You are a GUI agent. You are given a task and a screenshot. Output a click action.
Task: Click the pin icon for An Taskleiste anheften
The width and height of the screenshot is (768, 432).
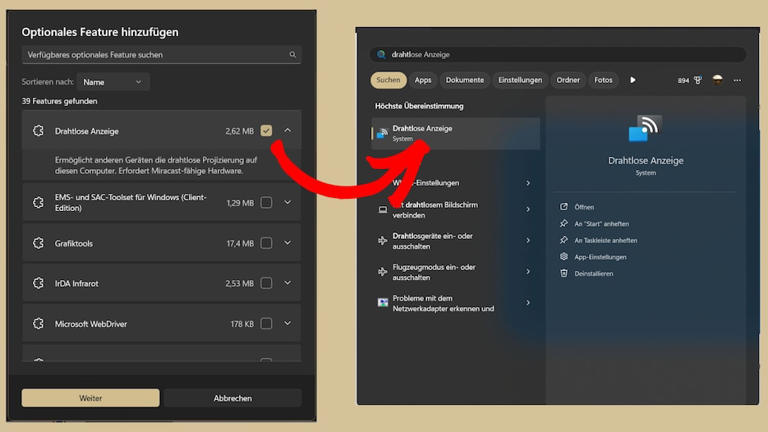pyautogui.click(x=564, y=240)
